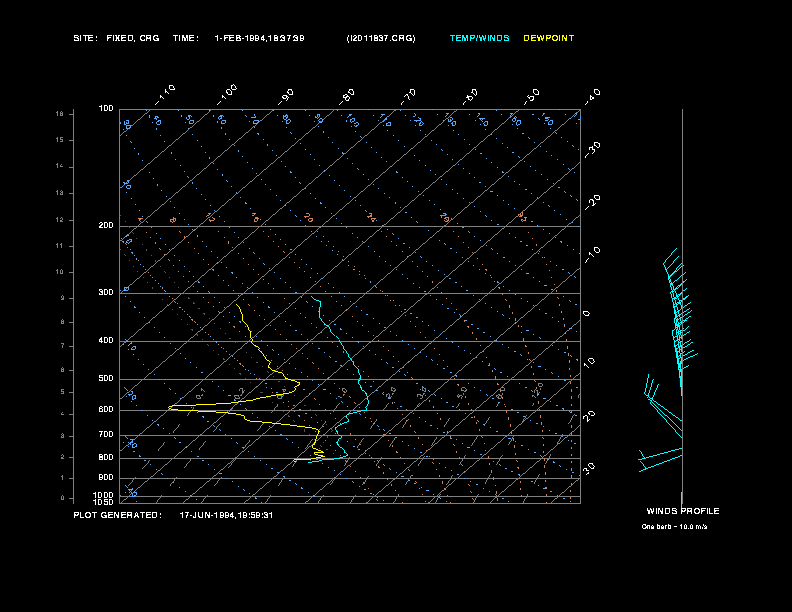Click the -110 temperature axis label

(x=165, y=95)
